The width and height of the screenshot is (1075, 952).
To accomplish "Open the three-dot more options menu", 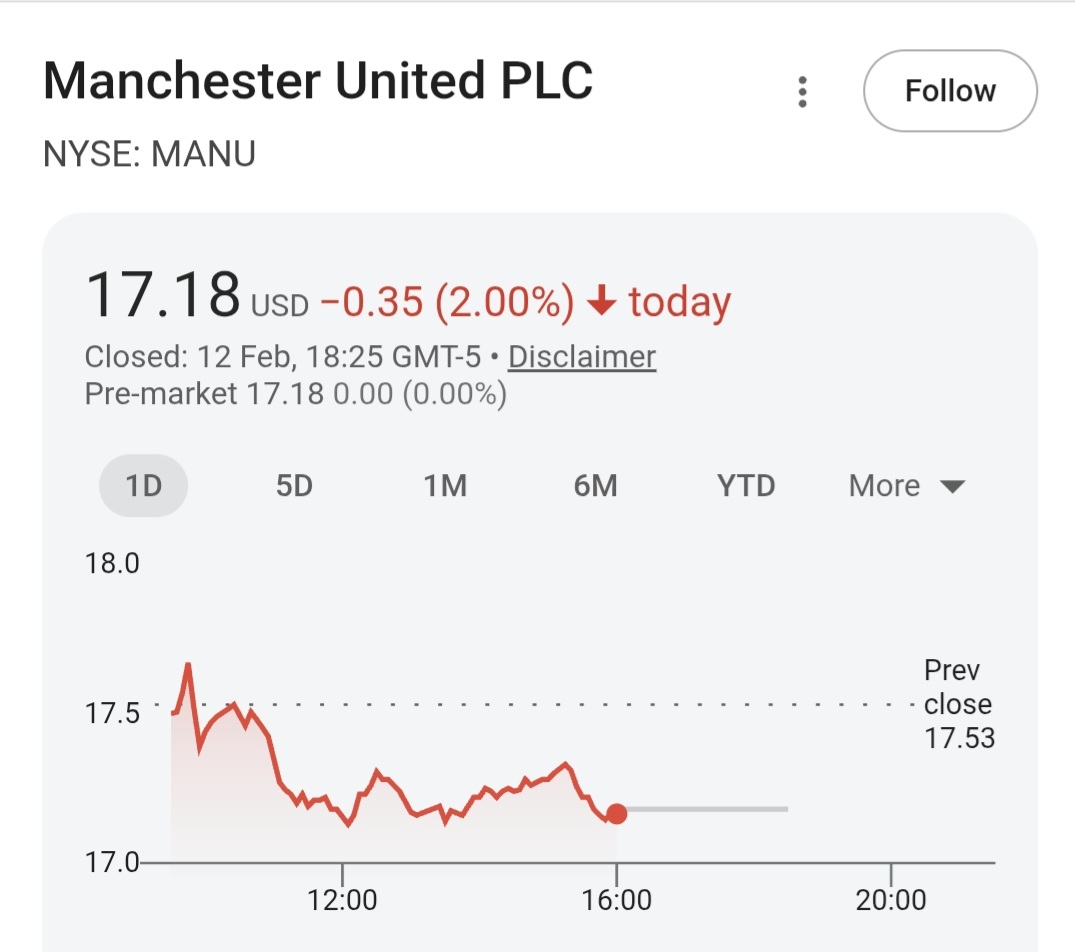I will [802, 91].
